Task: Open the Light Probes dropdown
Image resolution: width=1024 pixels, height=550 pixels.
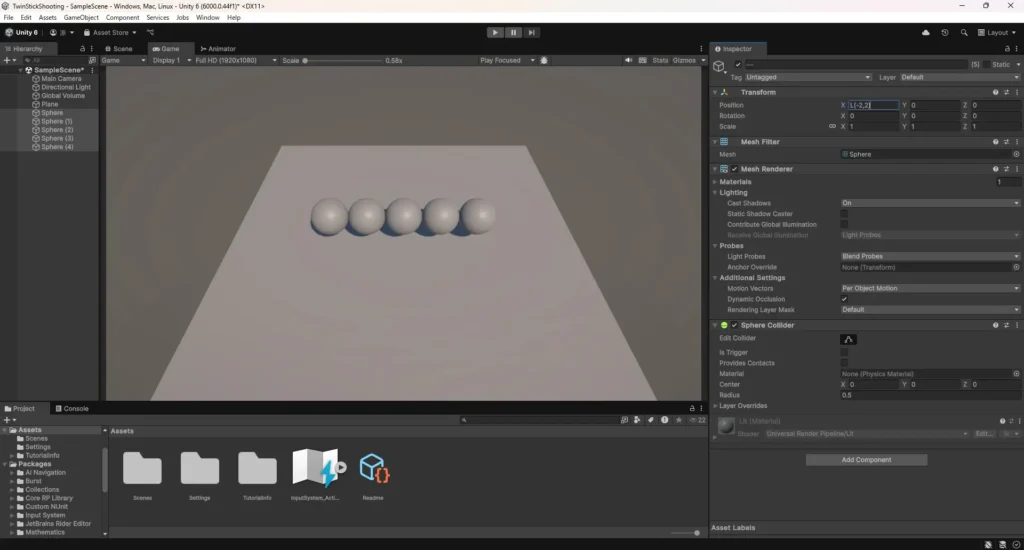Action: tap(930, 256)
